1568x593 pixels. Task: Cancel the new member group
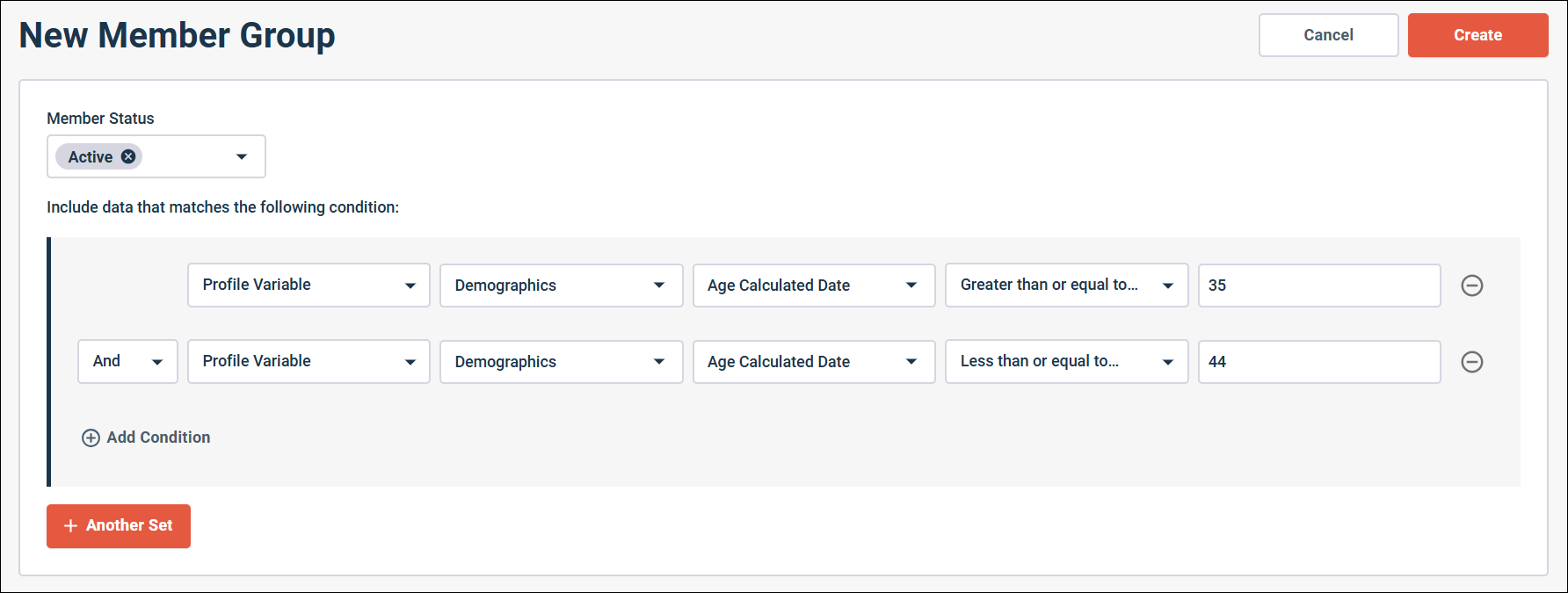(x=1328, y=35)
